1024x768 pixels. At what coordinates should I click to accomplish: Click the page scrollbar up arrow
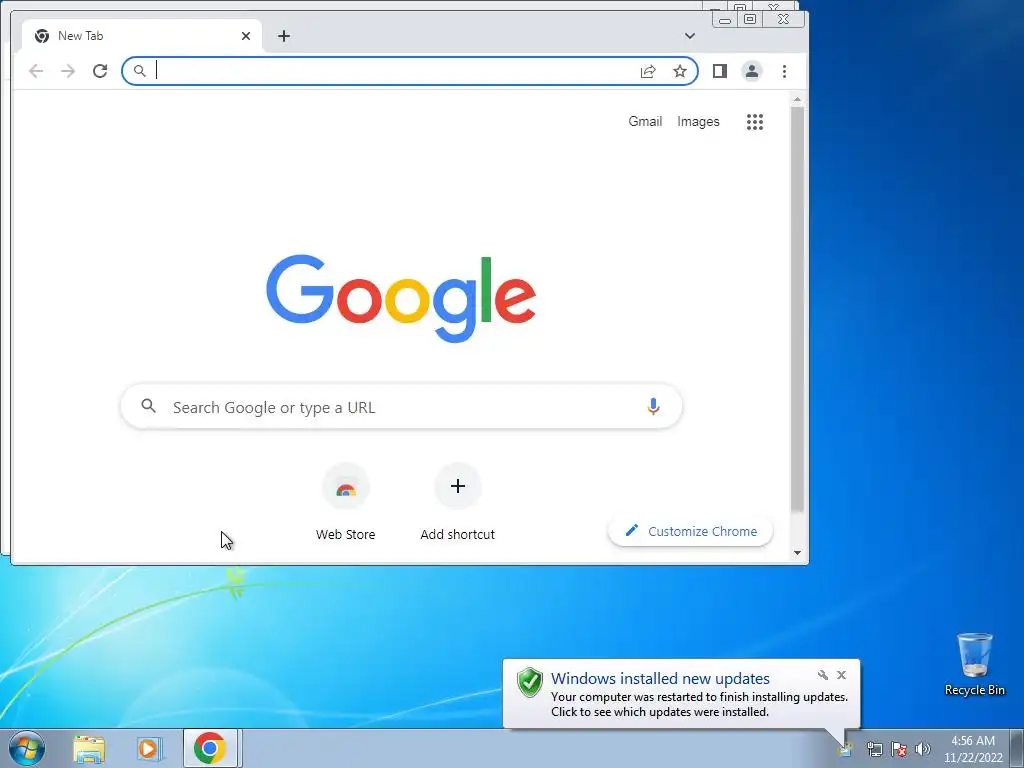tap(797, 99)
